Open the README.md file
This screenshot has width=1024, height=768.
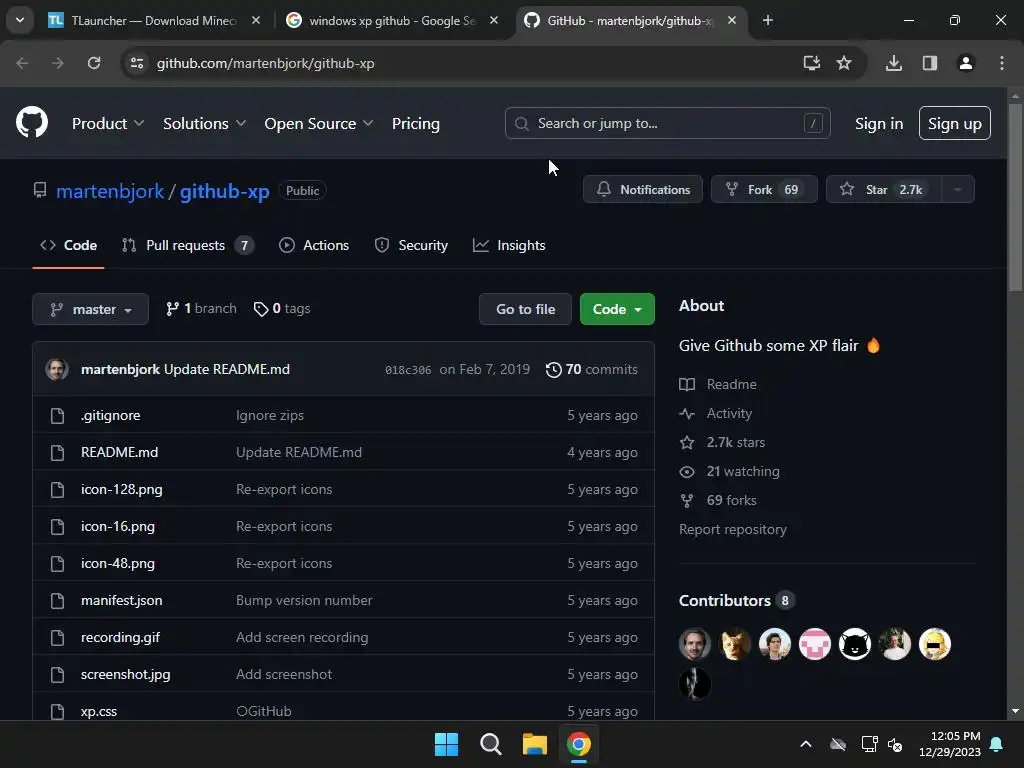120,452
